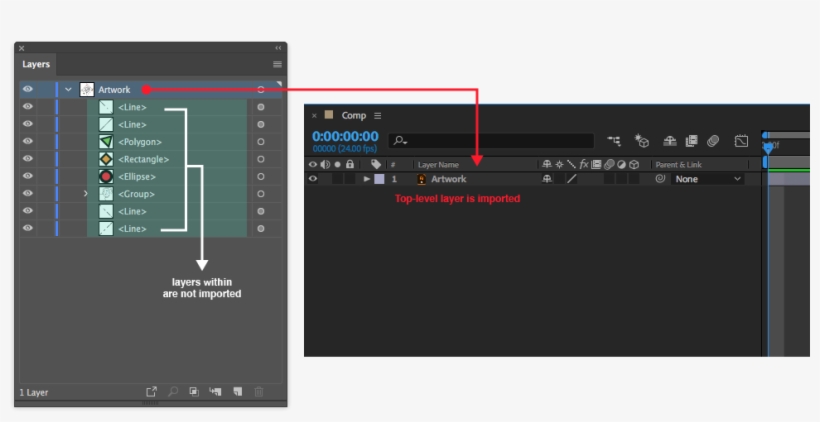Click the Parent & Link column header
This screenshot has width=820, height=422.
[678, 165]
